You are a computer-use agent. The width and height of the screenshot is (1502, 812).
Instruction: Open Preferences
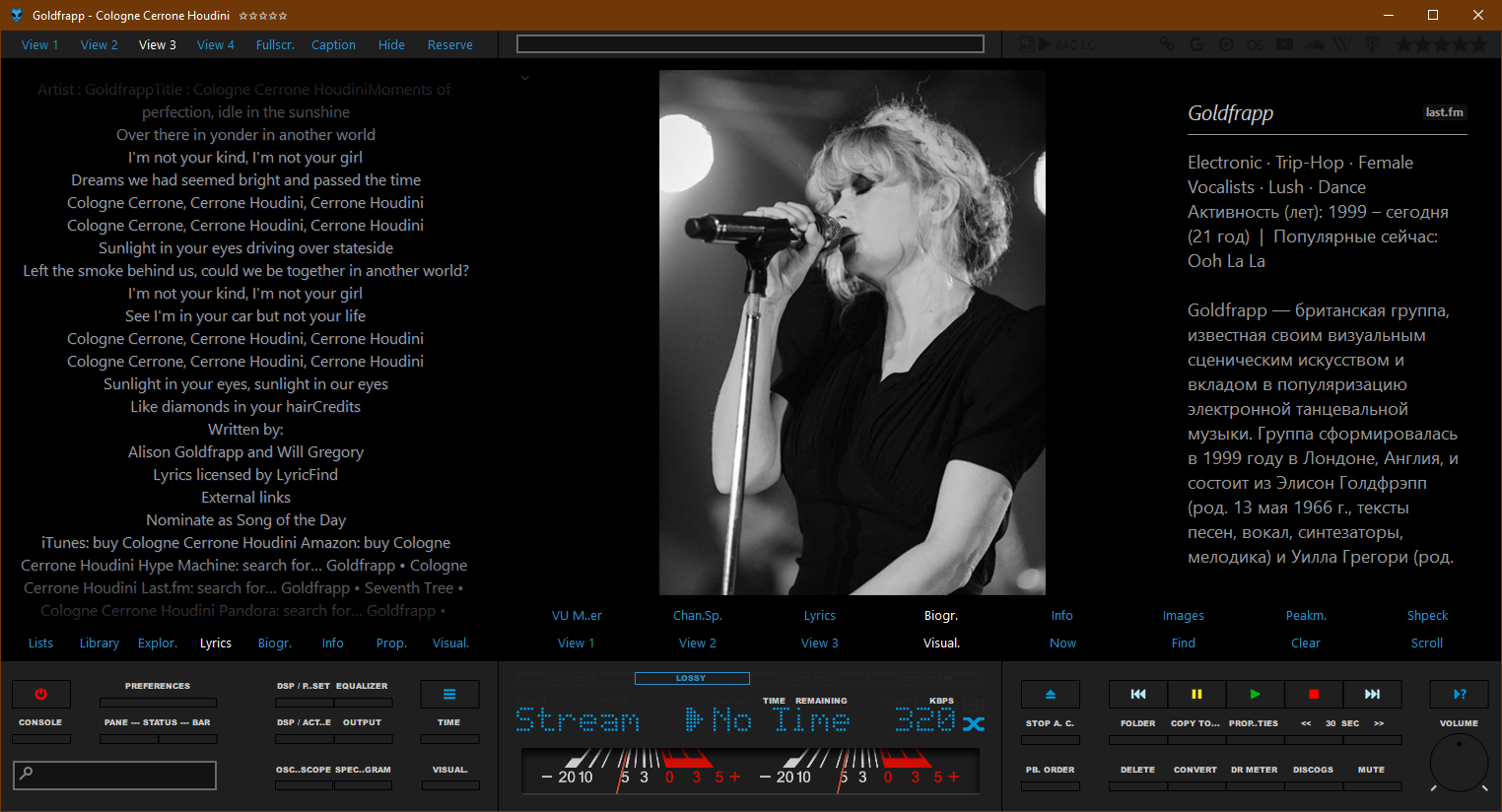[x=158, y=686]
